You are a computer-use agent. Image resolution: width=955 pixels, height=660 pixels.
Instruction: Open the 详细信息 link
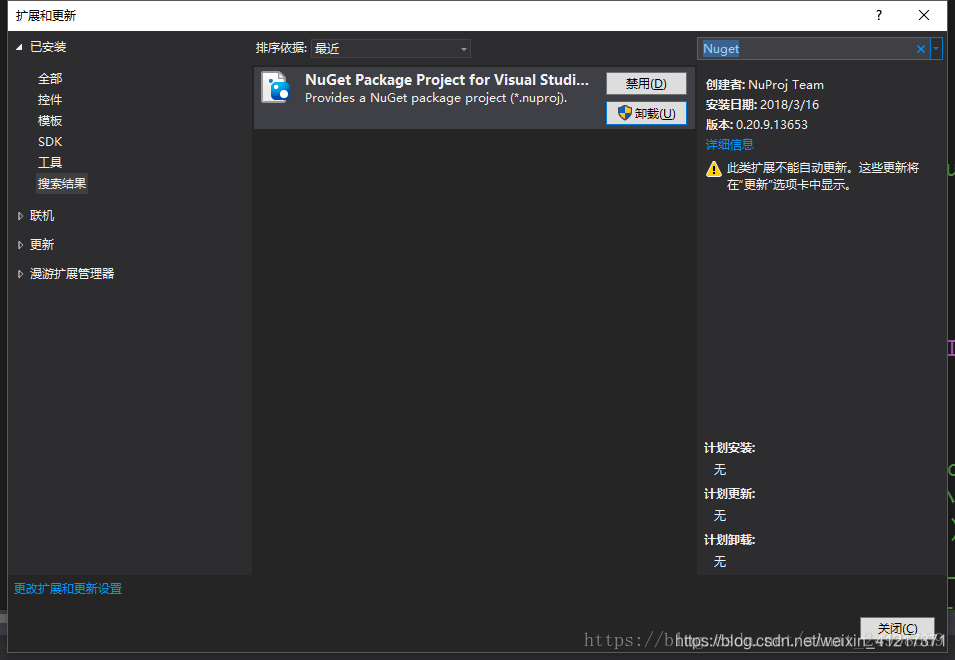point(729,144)
